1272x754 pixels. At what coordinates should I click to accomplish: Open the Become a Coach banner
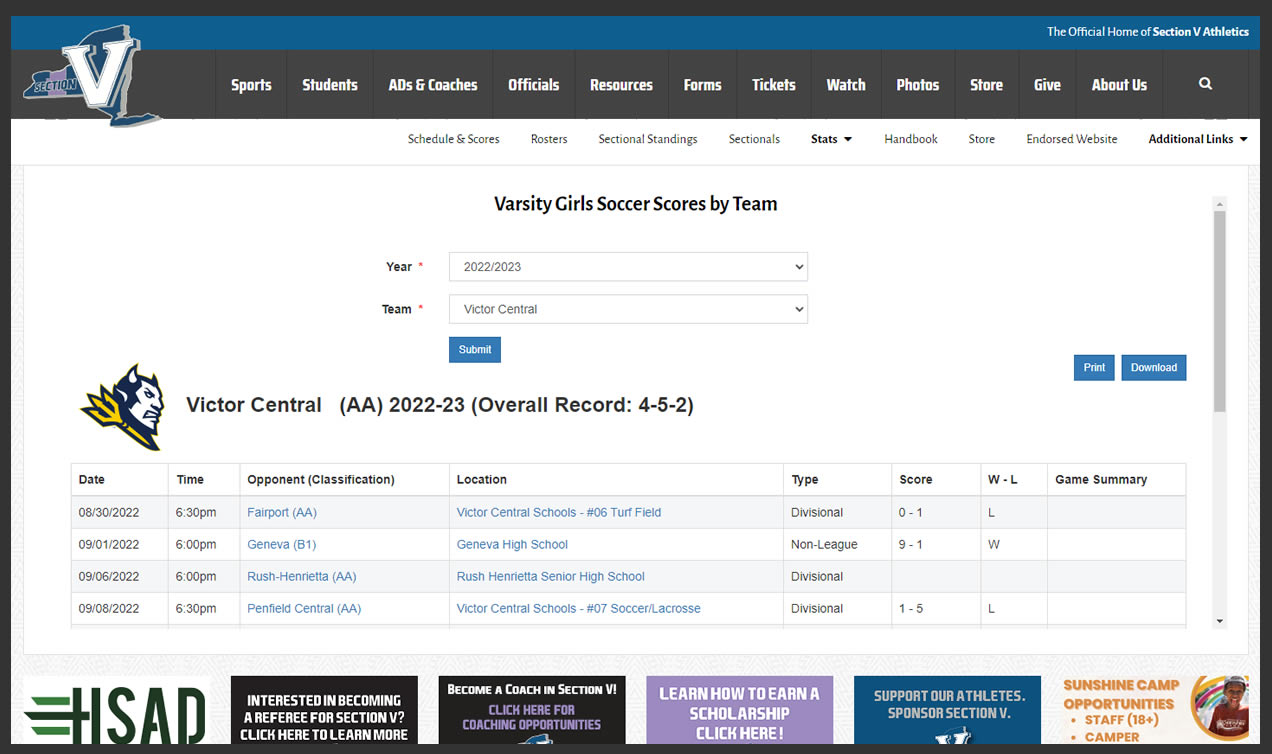[x=532, y=710]
